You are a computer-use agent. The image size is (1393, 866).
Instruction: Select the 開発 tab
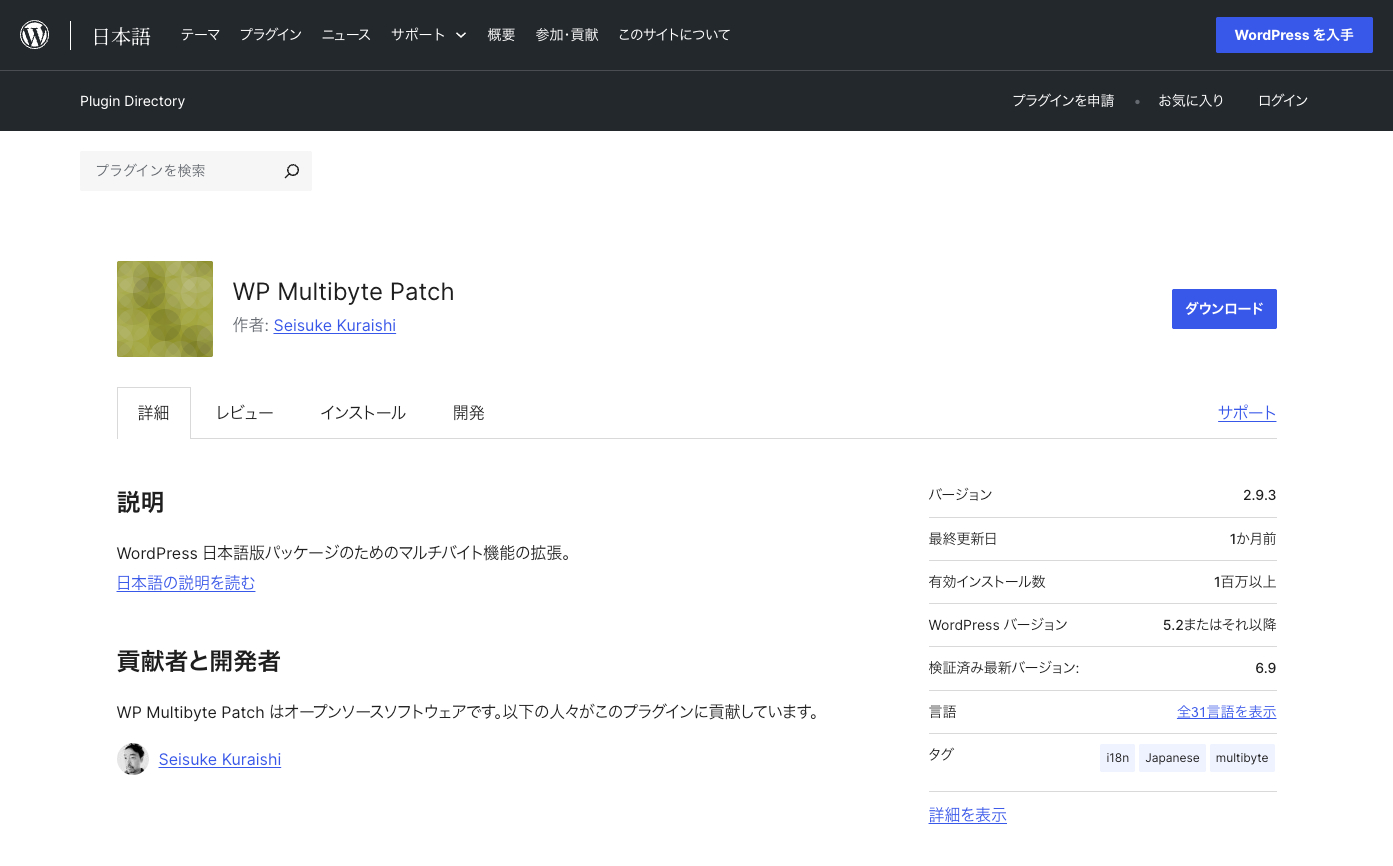[469, 413]
